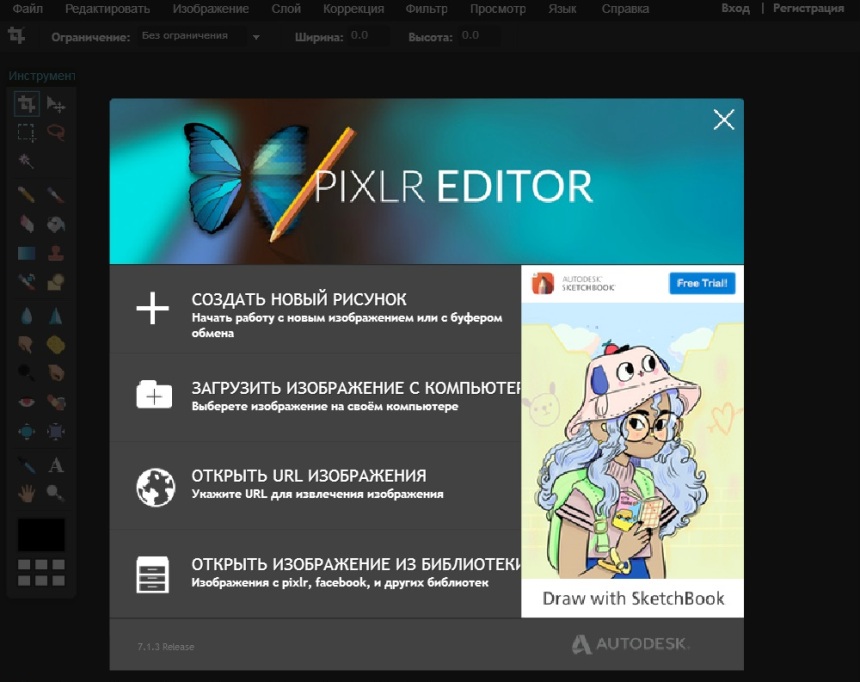The width and height of the screenshot is (860, 682).
Task: Select the Crop tool in the tools panel
Action: point(26,104)
